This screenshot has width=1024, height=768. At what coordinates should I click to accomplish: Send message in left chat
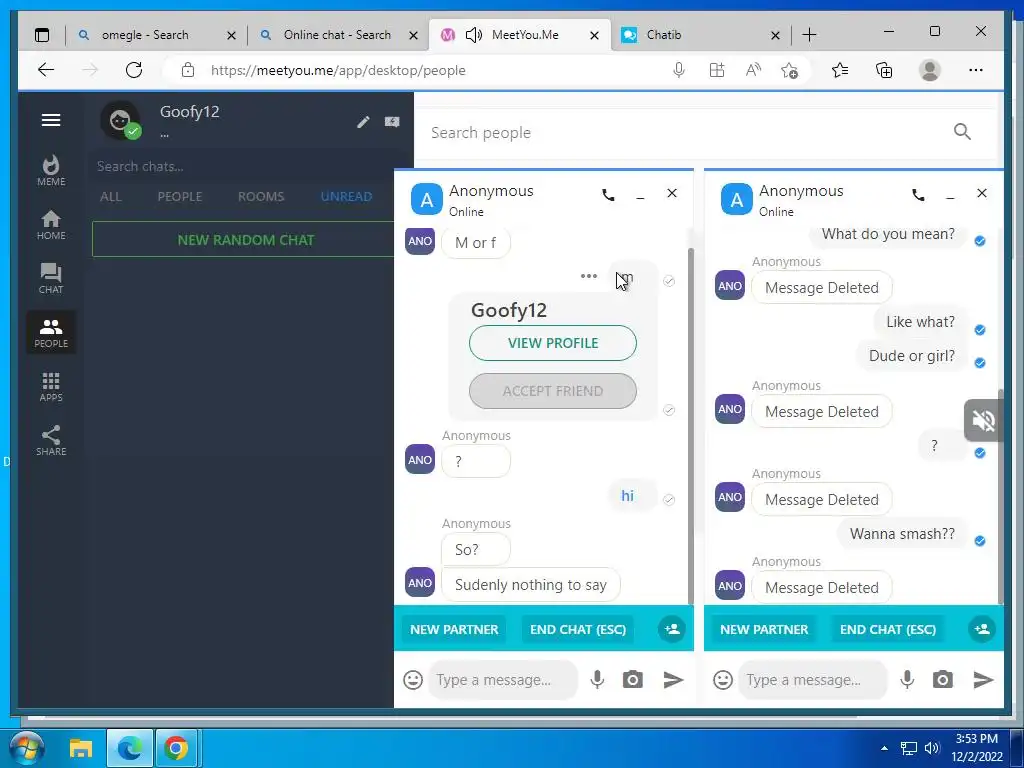673,680
